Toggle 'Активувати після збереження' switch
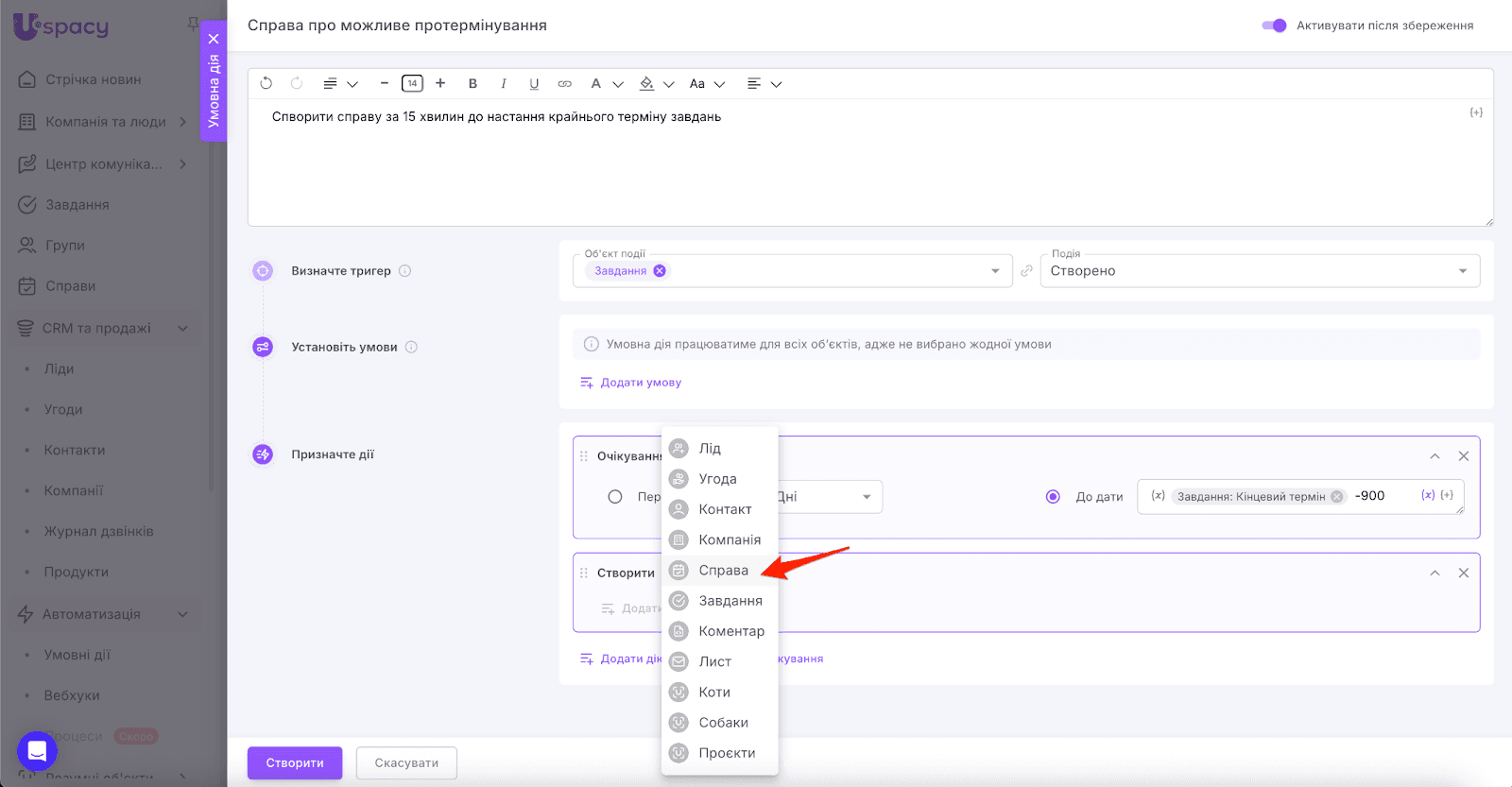The width and height of the screenshot is (1512, 787). pyautogui.click(x=1274, y=26)
